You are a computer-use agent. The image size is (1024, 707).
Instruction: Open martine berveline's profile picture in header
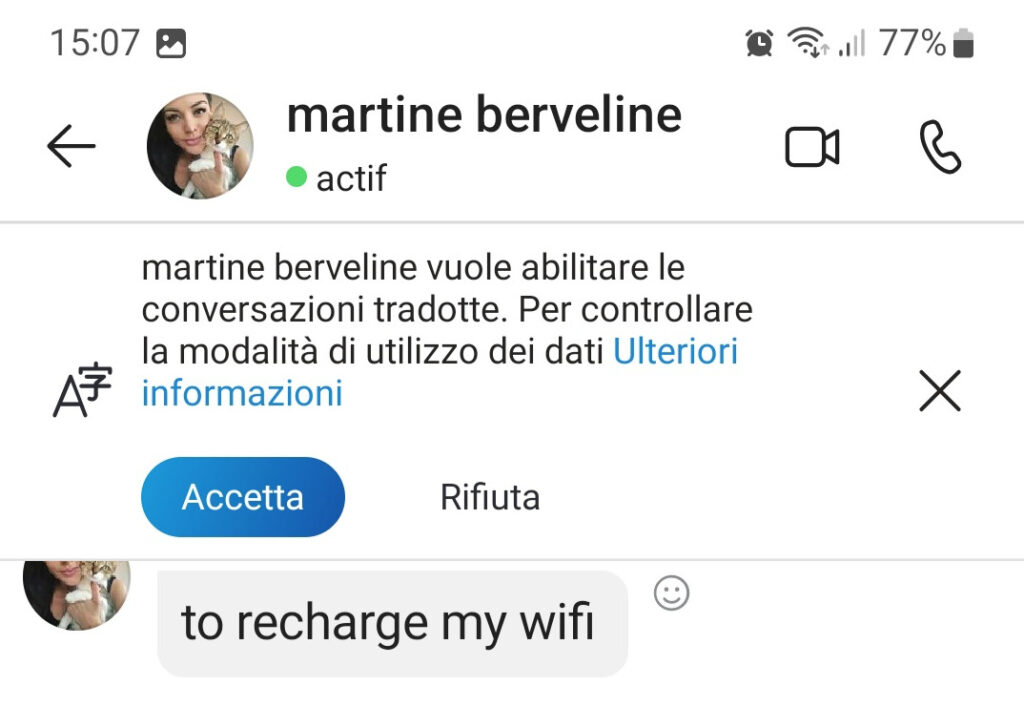(x=200, y=146)
